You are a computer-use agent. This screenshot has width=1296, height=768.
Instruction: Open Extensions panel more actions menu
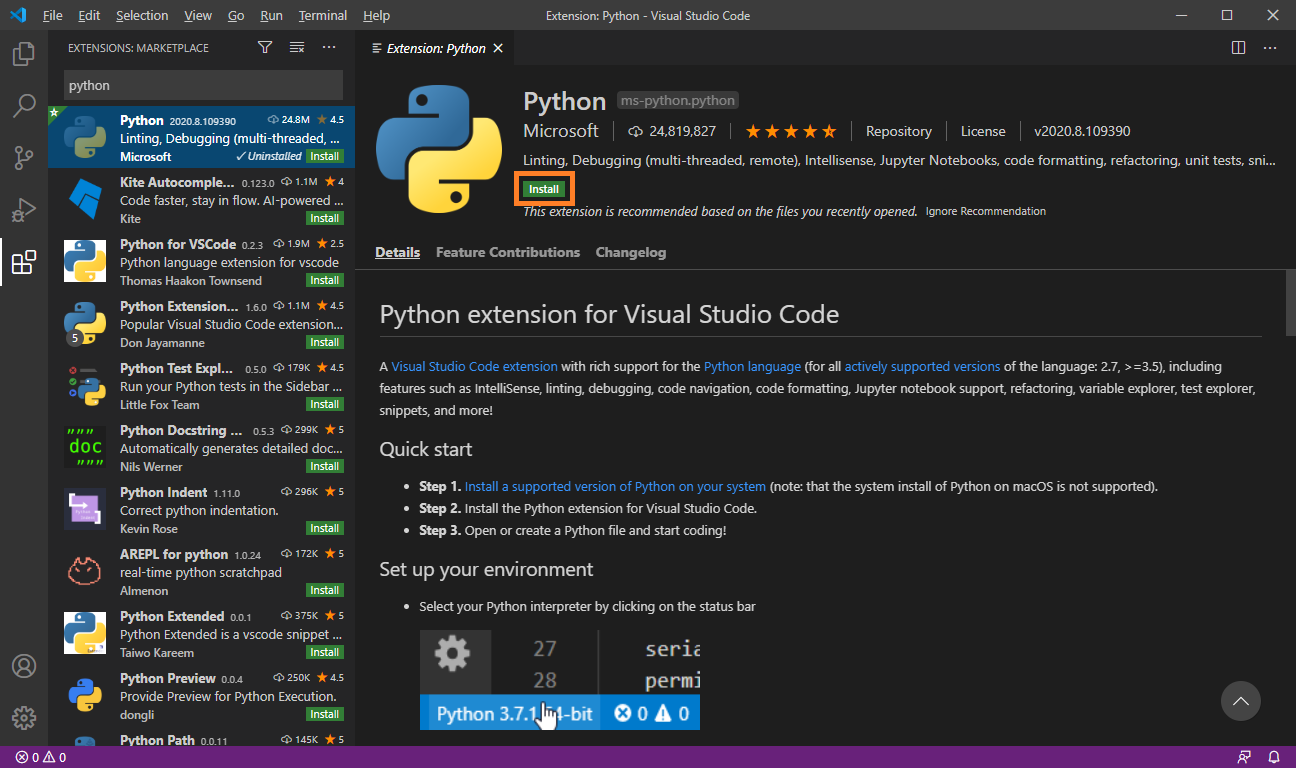pos(329,47)
